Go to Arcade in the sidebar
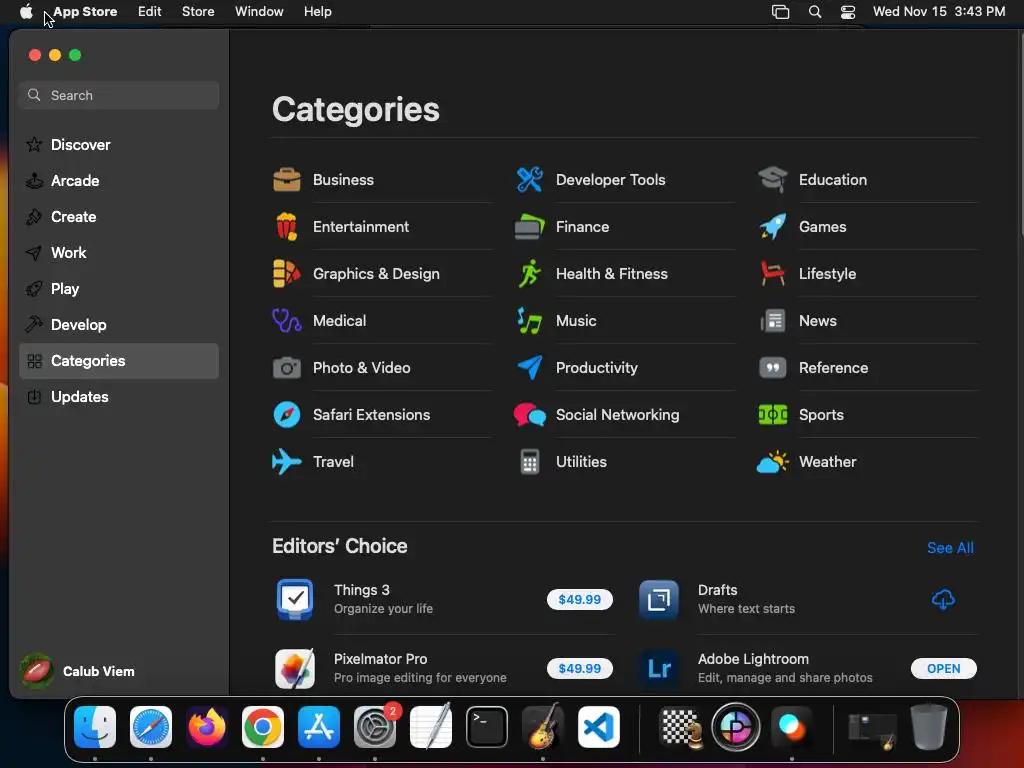This screenshot has width=1024, height=768. point(119,181)
